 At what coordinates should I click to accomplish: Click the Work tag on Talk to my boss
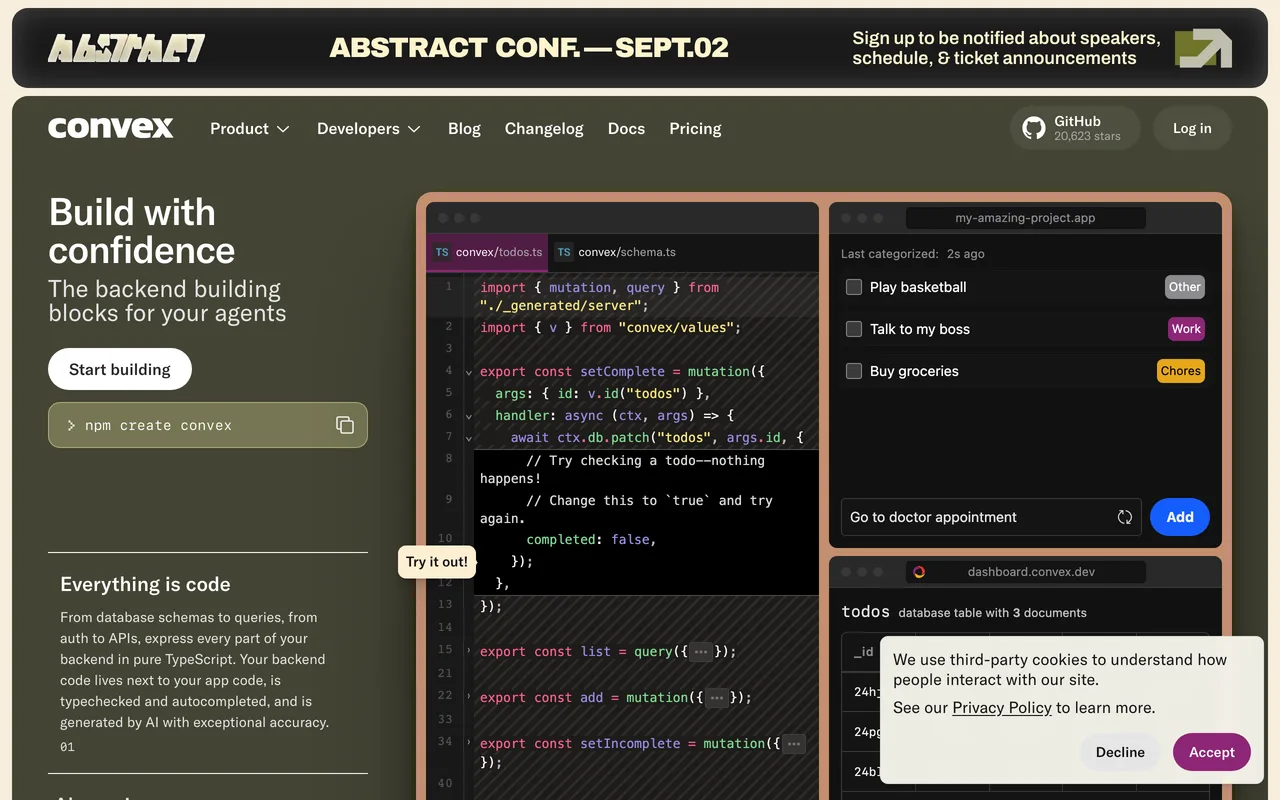[x=1186, y=329]
